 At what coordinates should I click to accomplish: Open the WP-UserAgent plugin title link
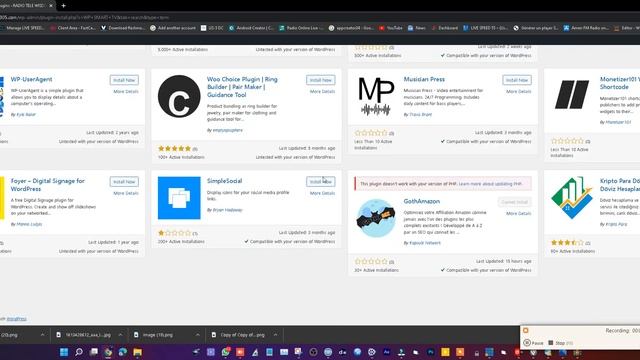click(31, 79)
